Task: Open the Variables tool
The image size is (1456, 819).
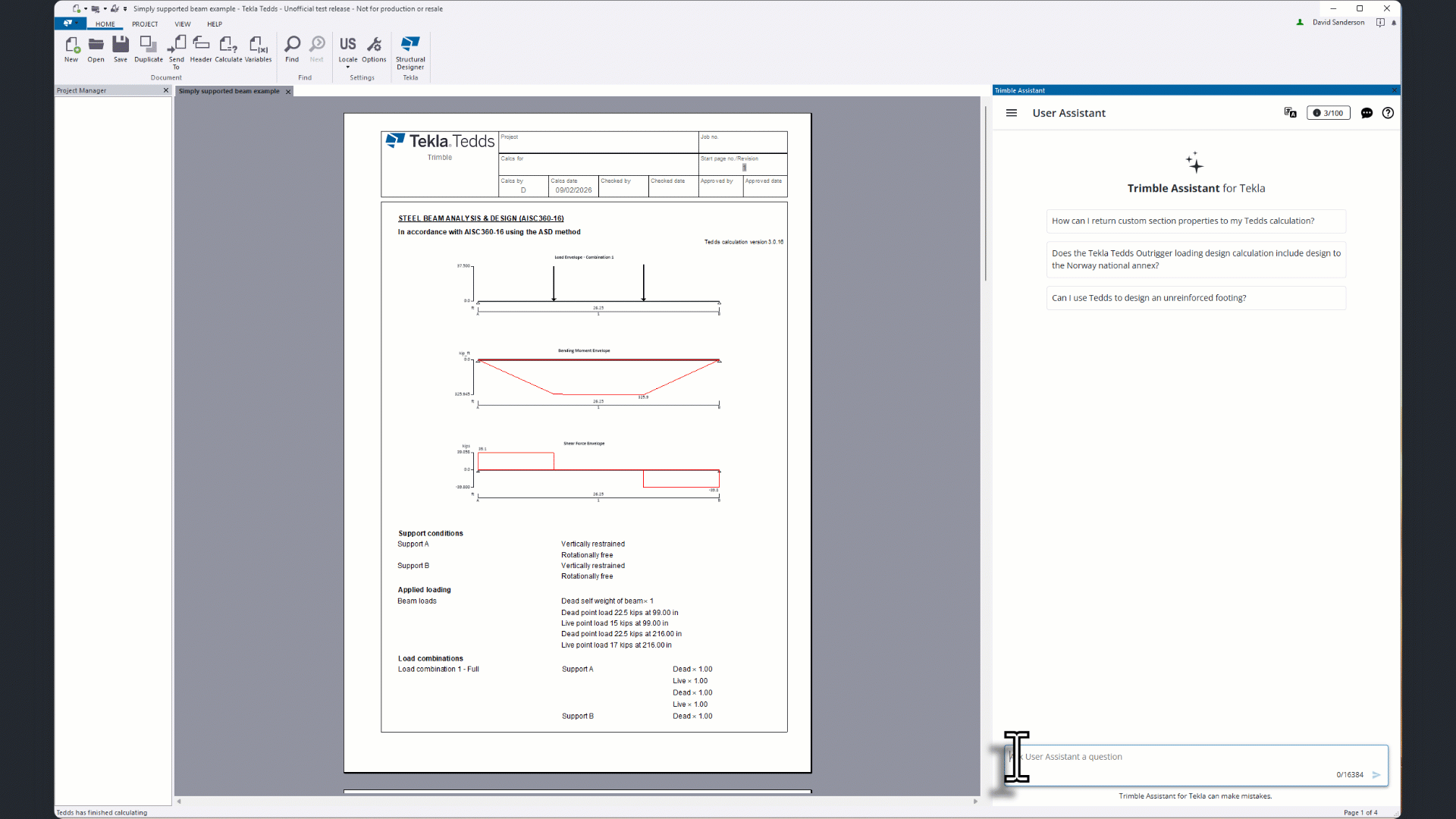Action: pyautogui.click(x=258, y=49)
